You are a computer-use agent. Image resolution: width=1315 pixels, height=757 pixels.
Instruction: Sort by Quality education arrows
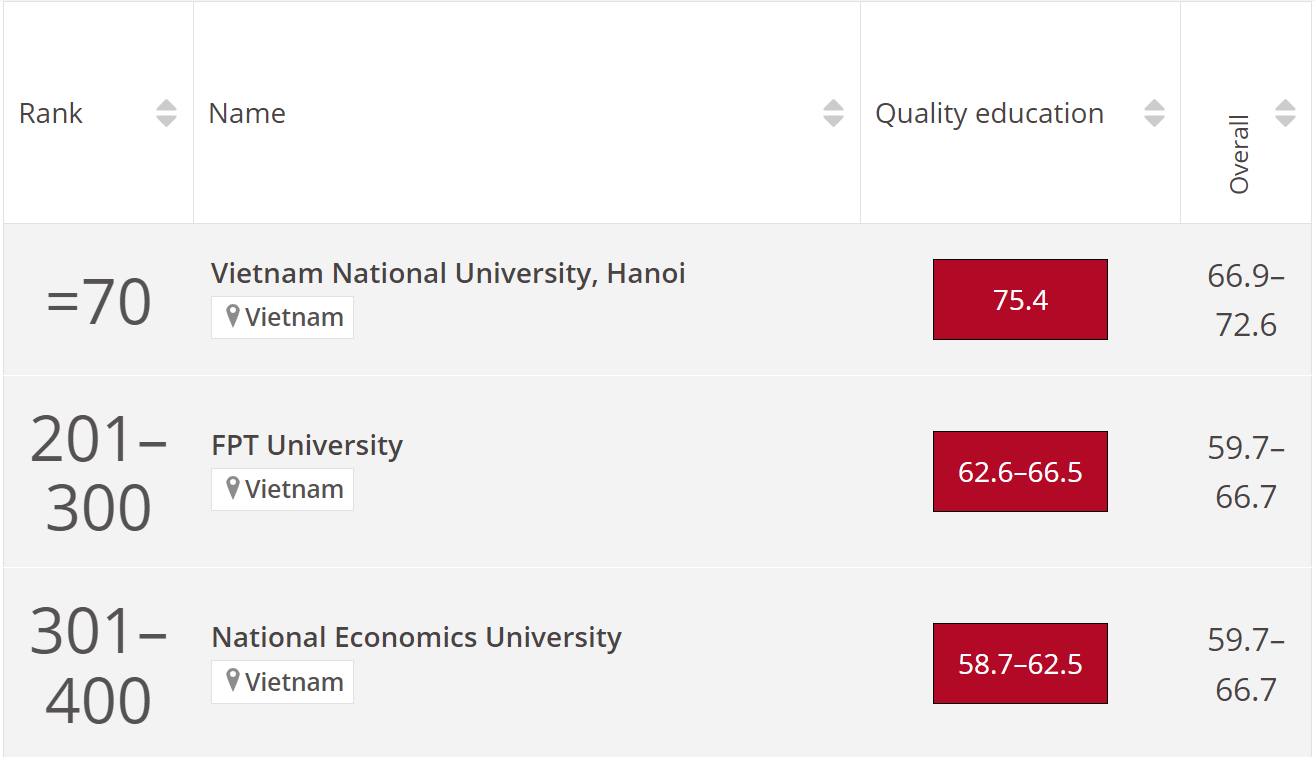tap(1154, 113)
